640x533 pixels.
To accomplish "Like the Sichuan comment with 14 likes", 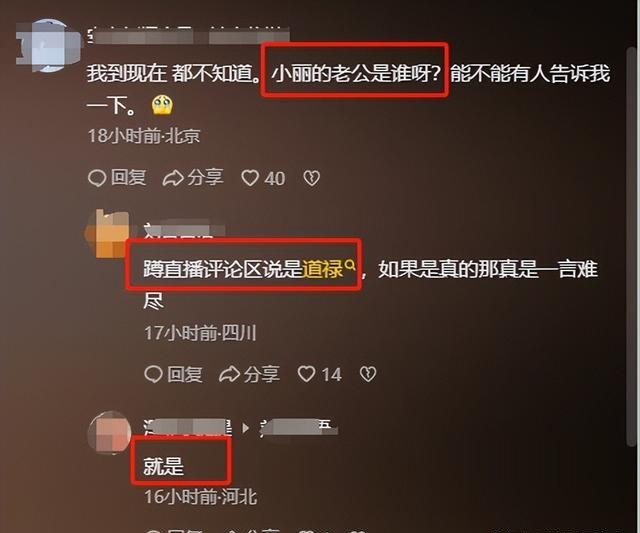I will click(306, 374).
